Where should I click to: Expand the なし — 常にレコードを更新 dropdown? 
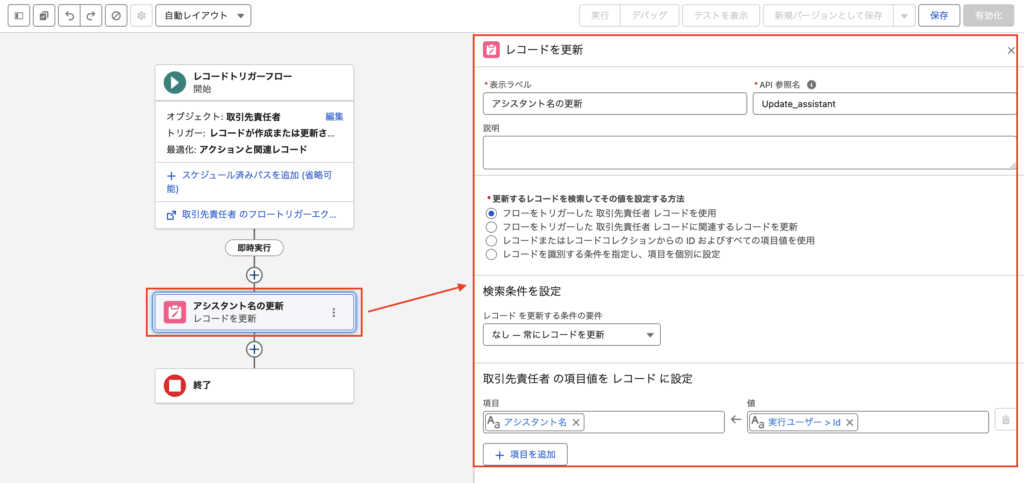point(571,334)
